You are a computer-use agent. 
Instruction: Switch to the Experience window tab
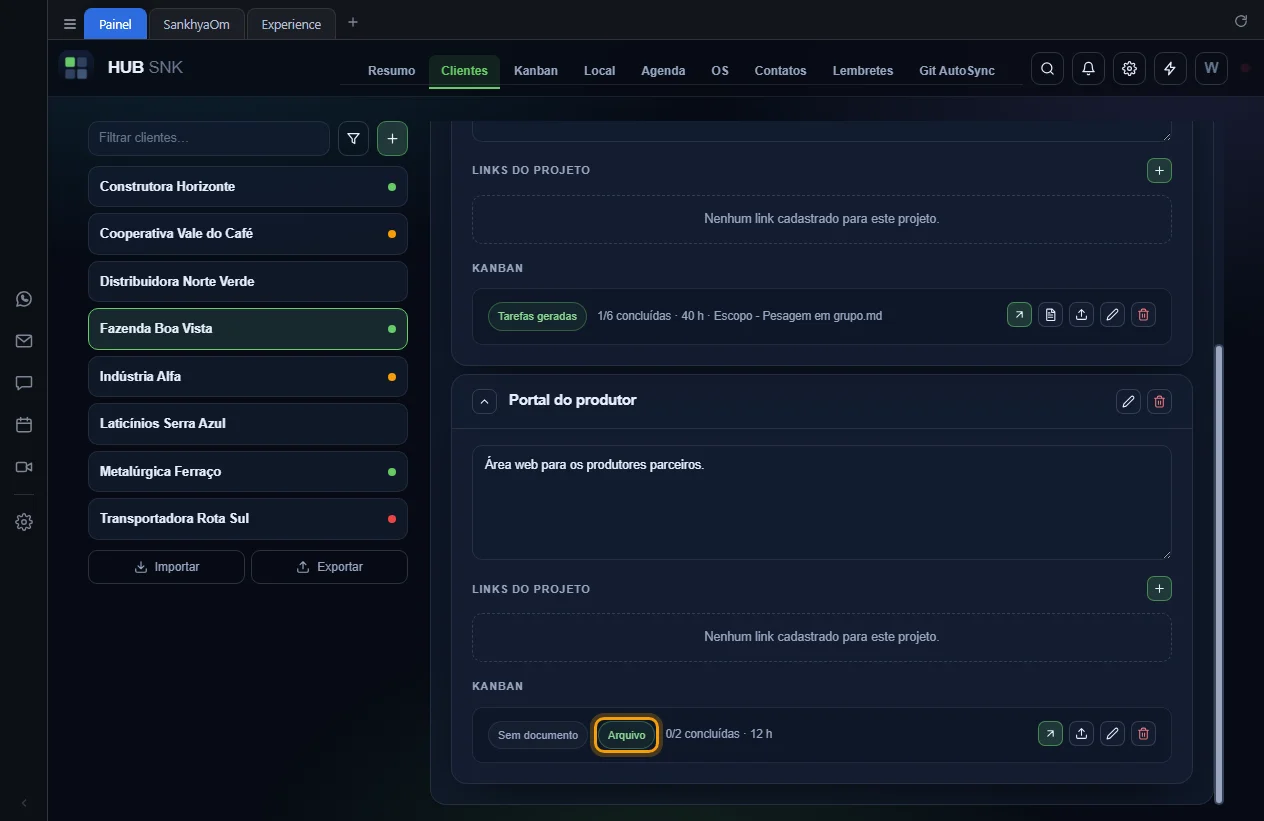click(x=291, y=24)
